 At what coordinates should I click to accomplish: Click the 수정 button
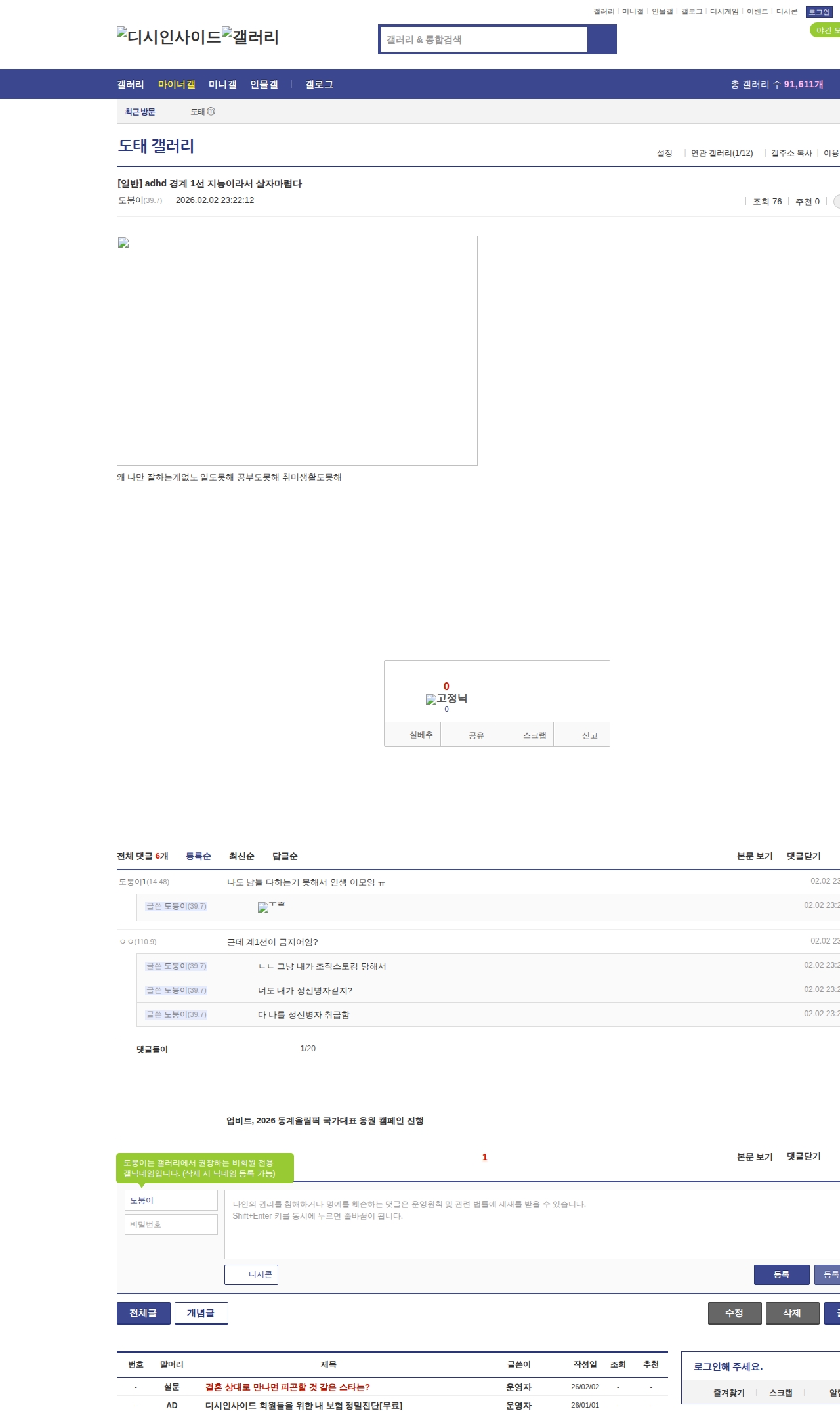pos(735,1313)
